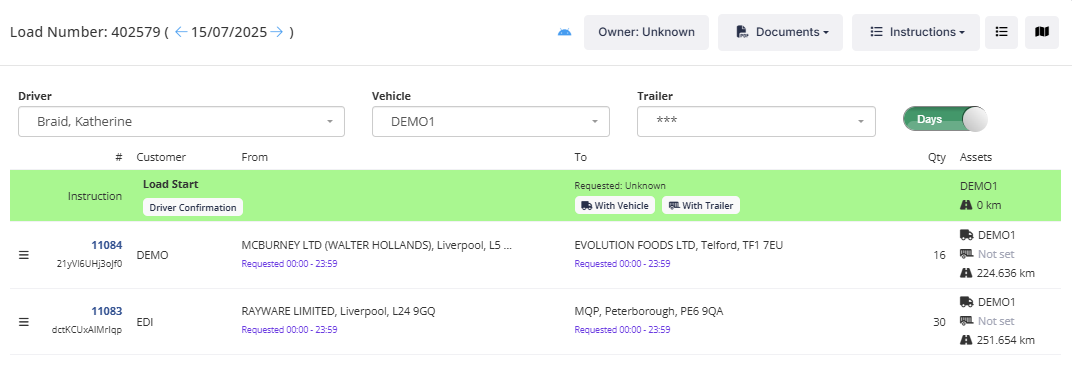The height and width of the screenshot is (370, 1072).
Task: Open the Instructions menu
Action: (915, 32)
